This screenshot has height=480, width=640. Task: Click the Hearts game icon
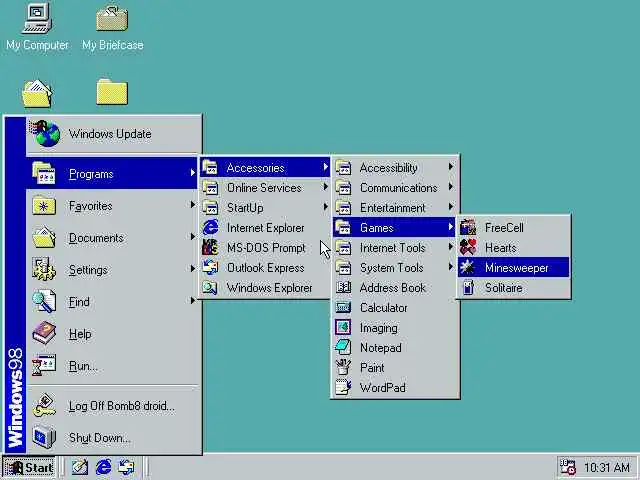pyautogui.click(x=468, y=247)
